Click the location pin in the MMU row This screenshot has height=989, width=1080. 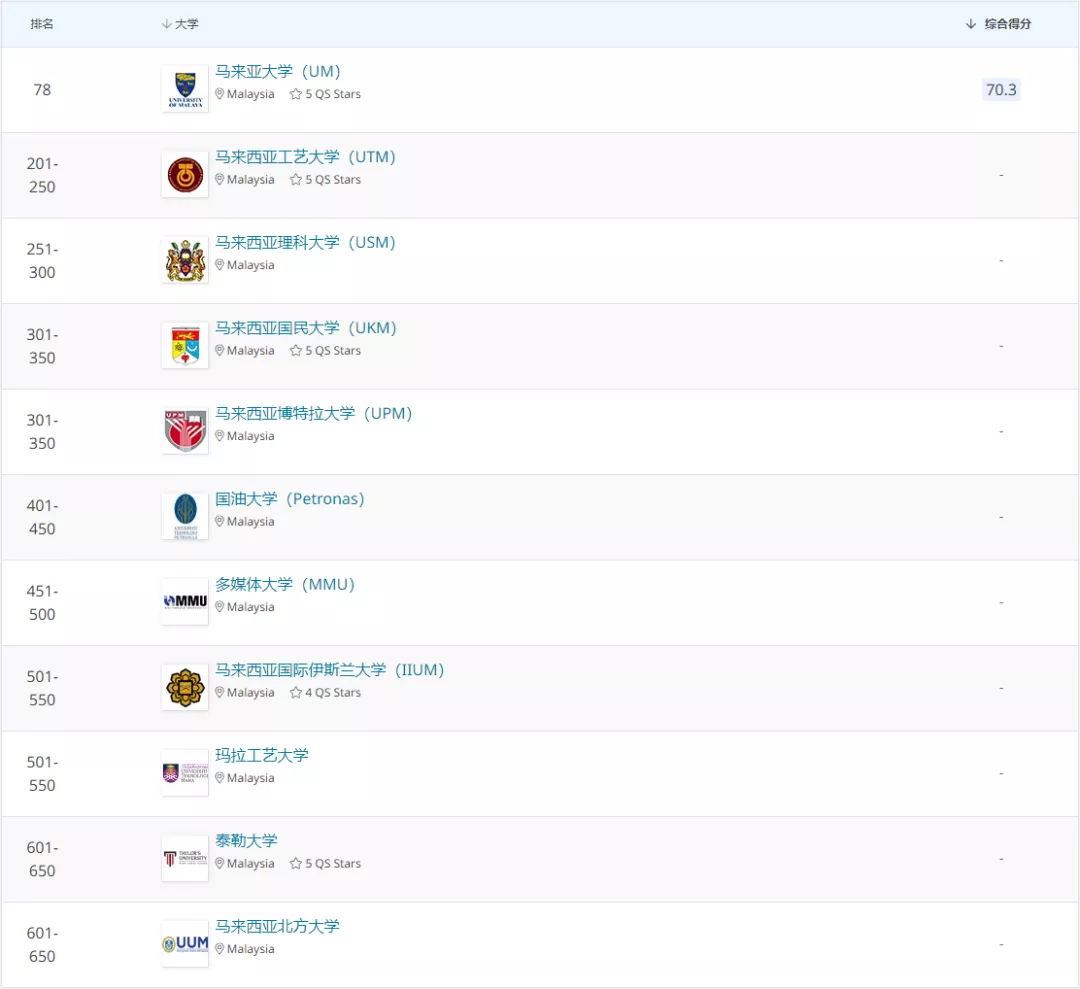220,607
